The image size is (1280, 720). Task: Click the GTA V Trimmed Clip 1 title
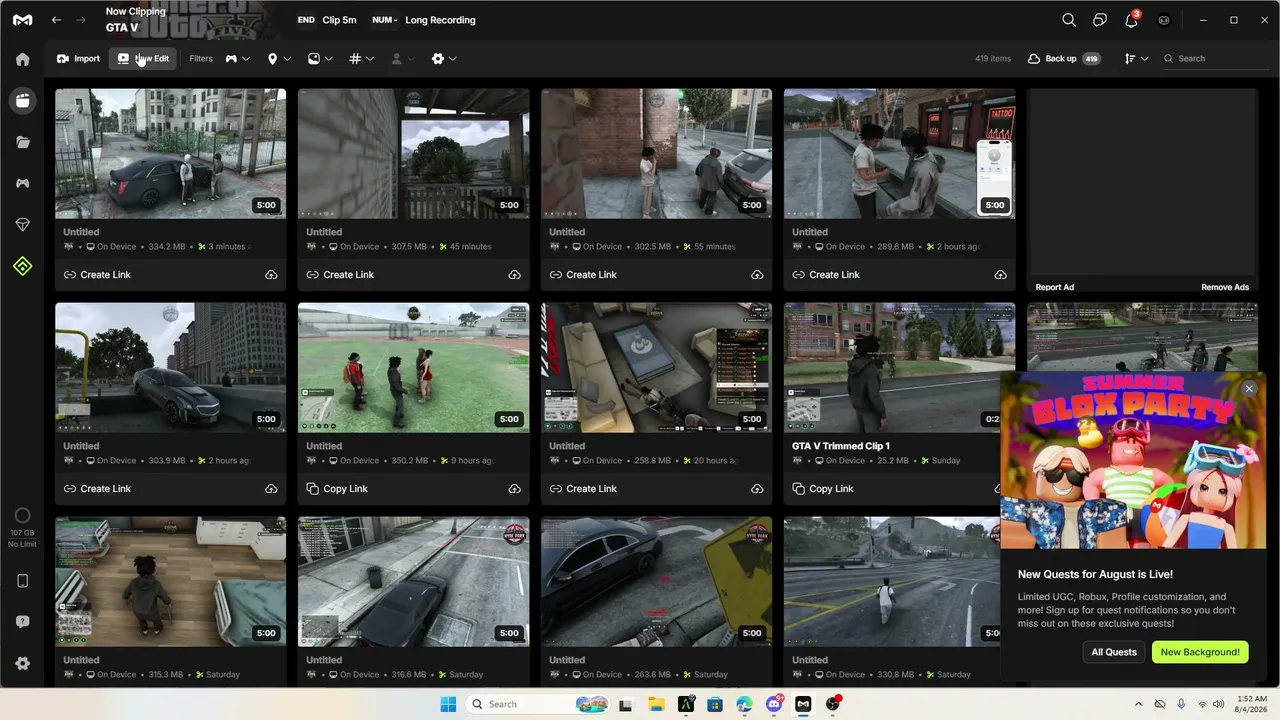click(841, 446)
